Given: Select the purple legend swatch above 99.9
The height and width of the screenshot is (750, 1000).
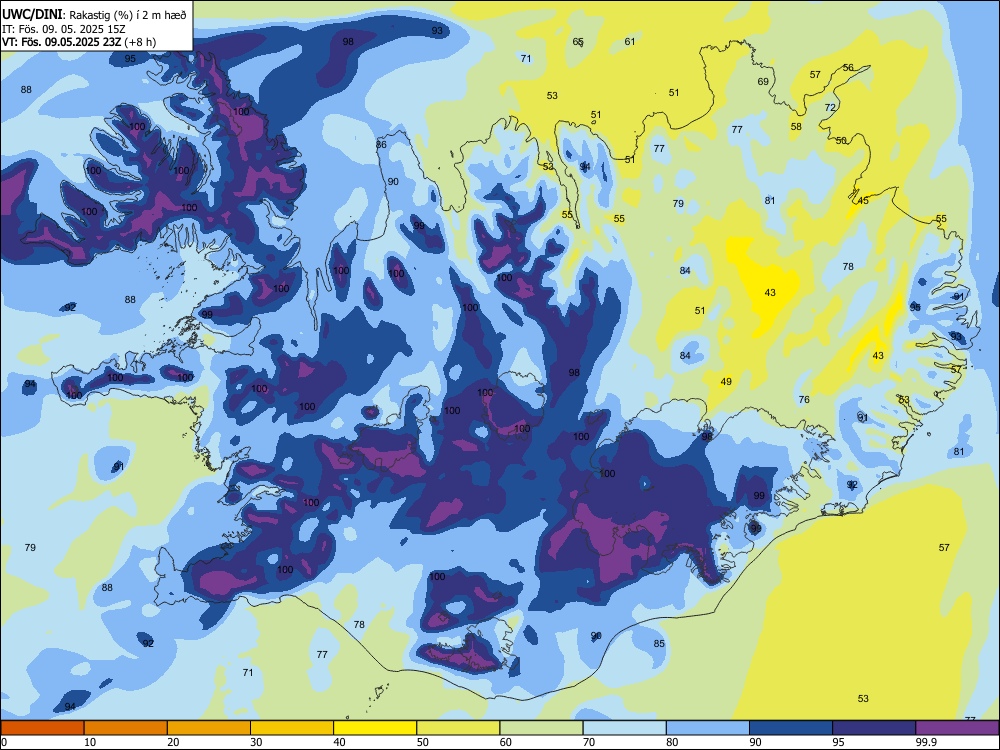Looking at the screenshot, I should pos(958,728).
